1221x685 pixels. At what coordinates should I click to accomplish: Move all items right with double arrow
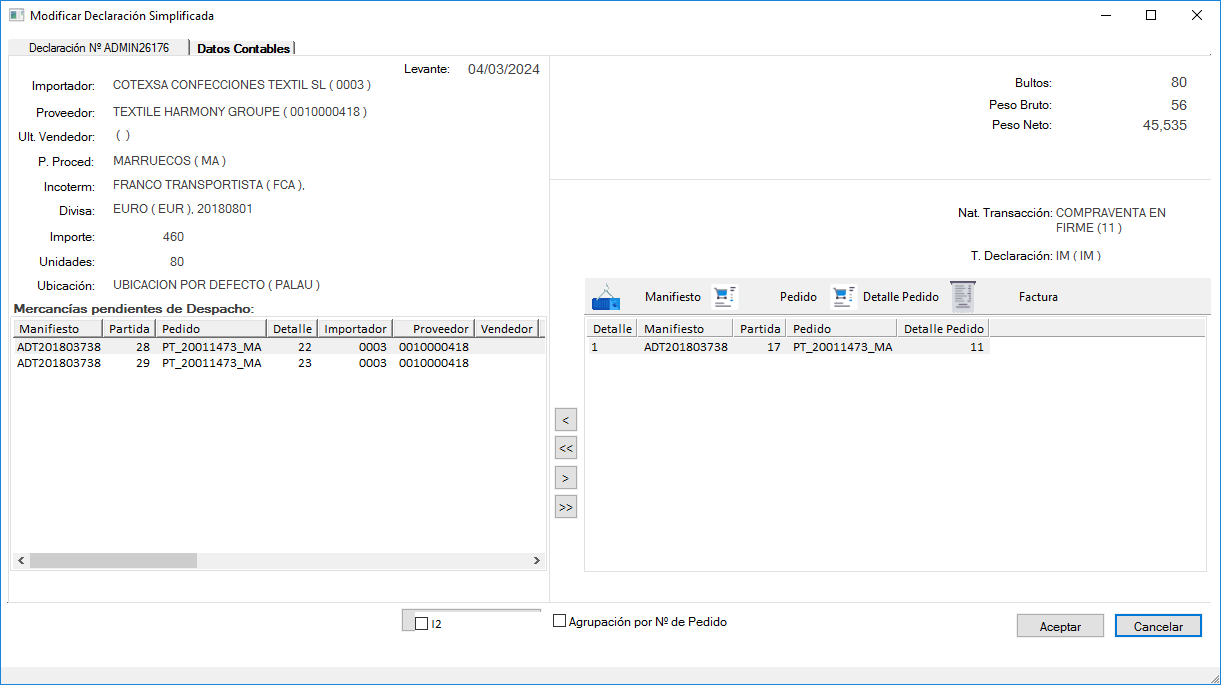(566, 507)
